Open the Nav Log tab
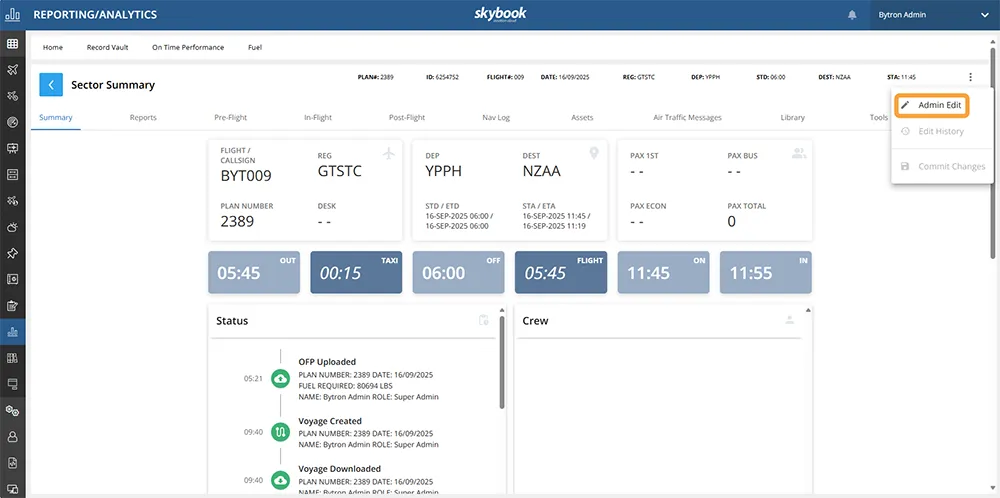Screen dimensions: 1000x498 pos(496,118)
